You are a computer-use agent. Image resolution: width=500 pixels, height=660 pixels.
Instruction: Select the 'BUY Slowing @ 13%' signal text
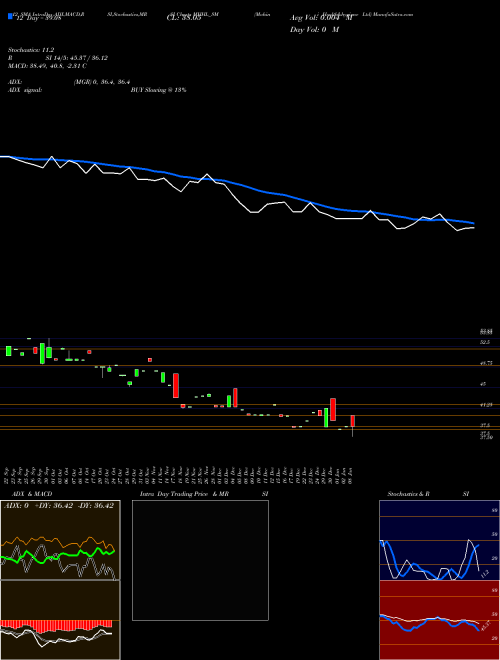point(158,90)
